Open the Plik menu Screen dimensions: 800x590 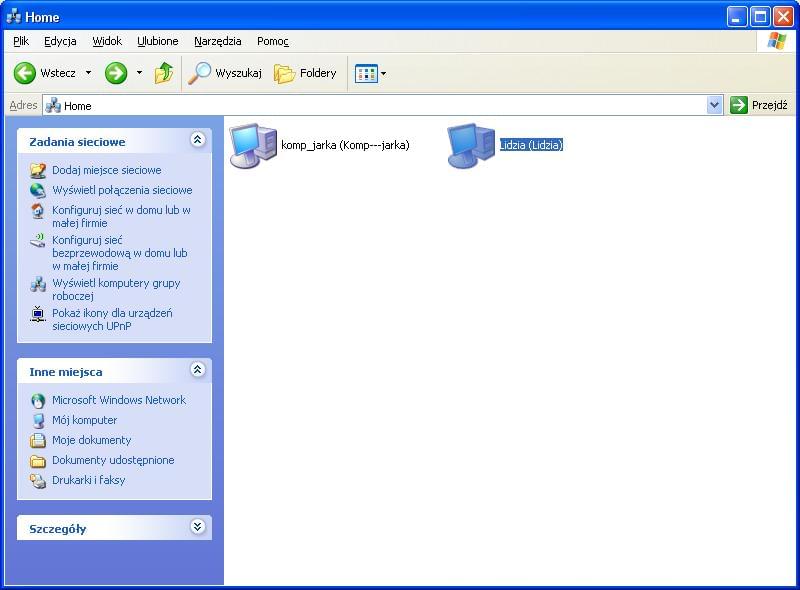click(x=21, y=41)
